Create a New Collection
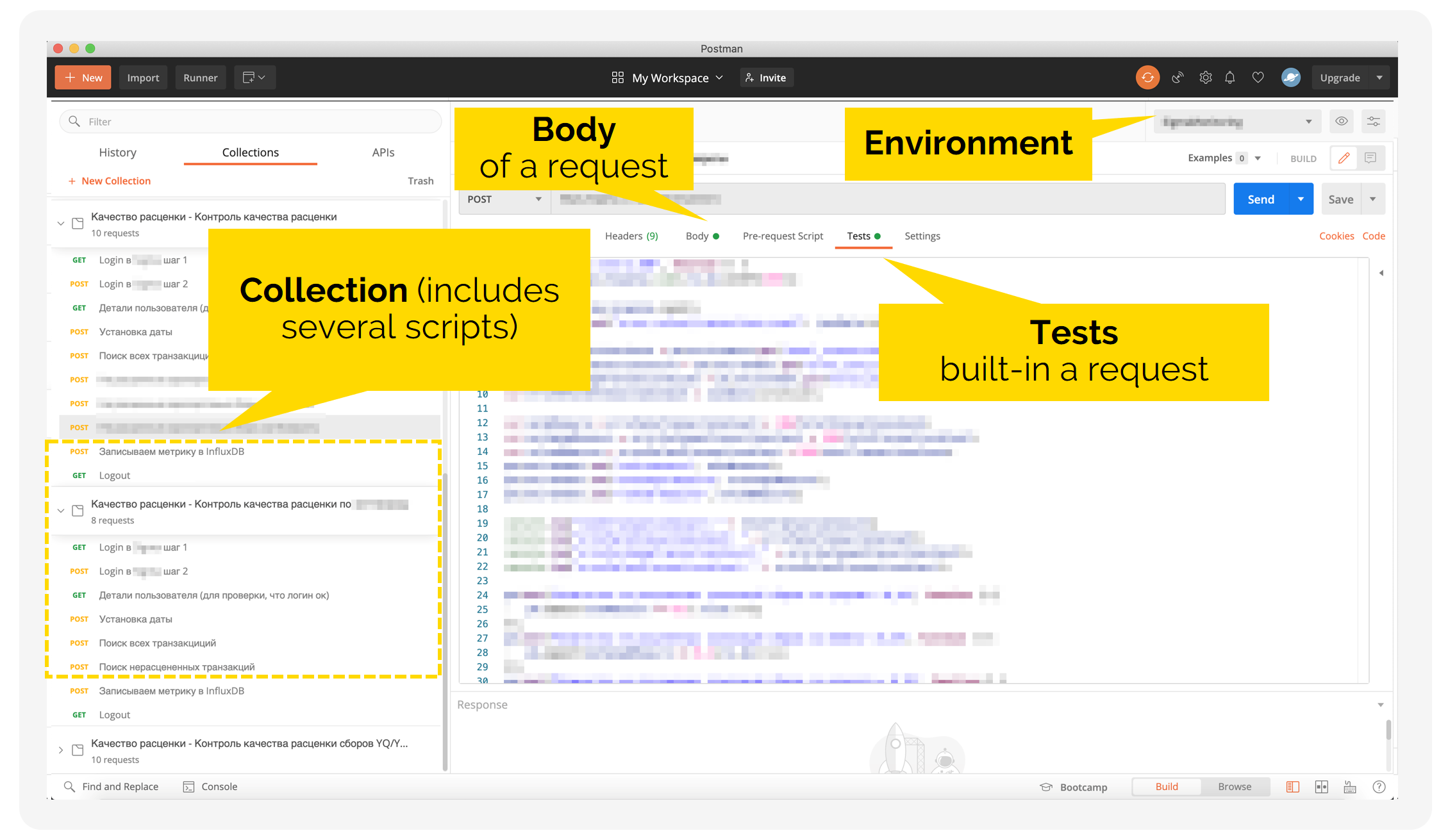 109,181
